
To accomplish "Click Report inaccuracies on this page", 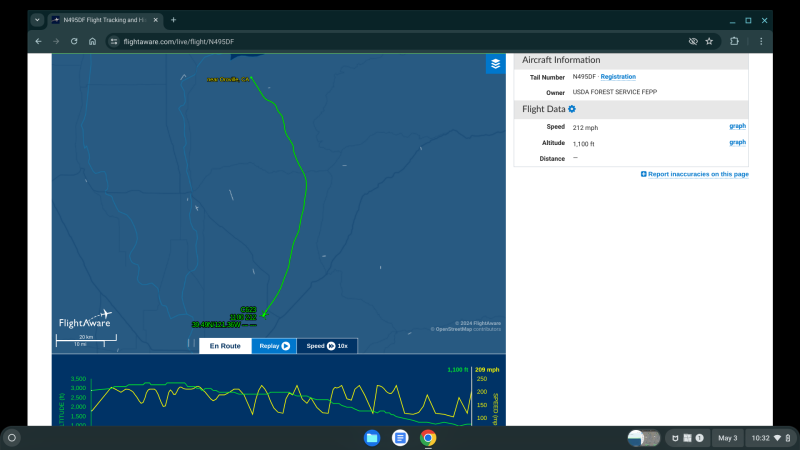I will coord(695,174).
